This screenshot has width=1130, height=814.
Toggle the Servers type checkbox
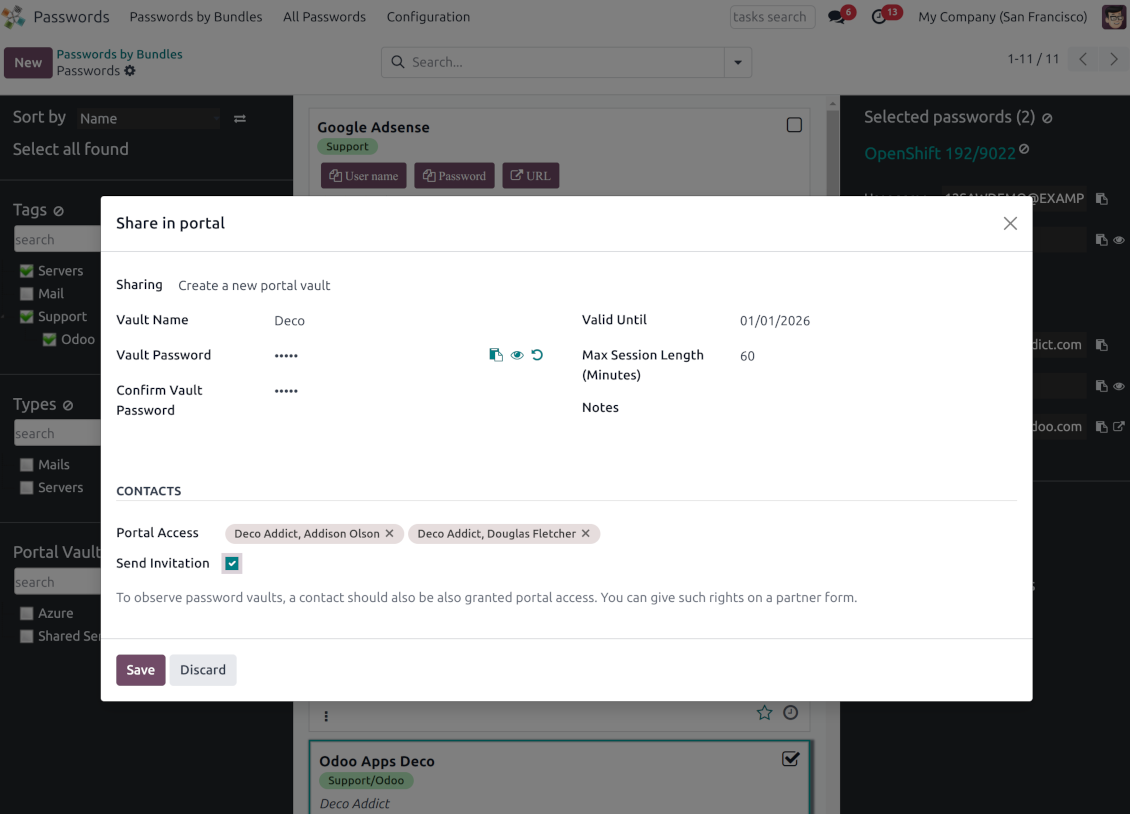click(27, 488)
